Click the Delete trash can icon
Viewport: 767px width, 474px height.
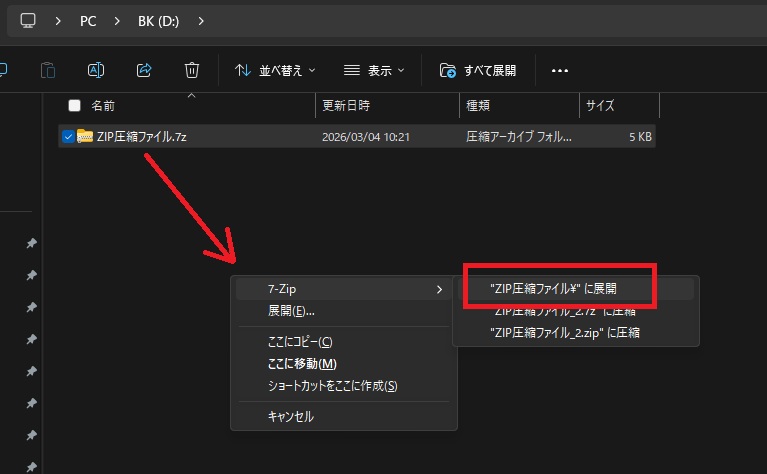[191, 70]
